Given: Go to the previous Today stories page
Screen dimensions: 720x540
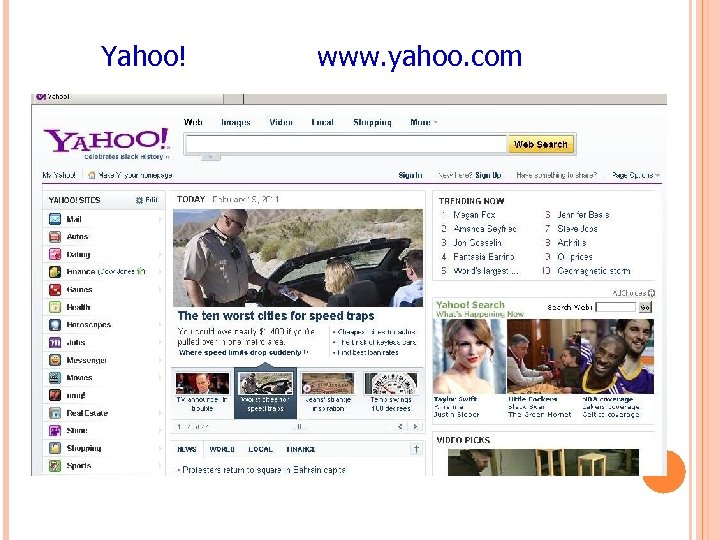Looking at the screenshot, I should pos(400,427).
